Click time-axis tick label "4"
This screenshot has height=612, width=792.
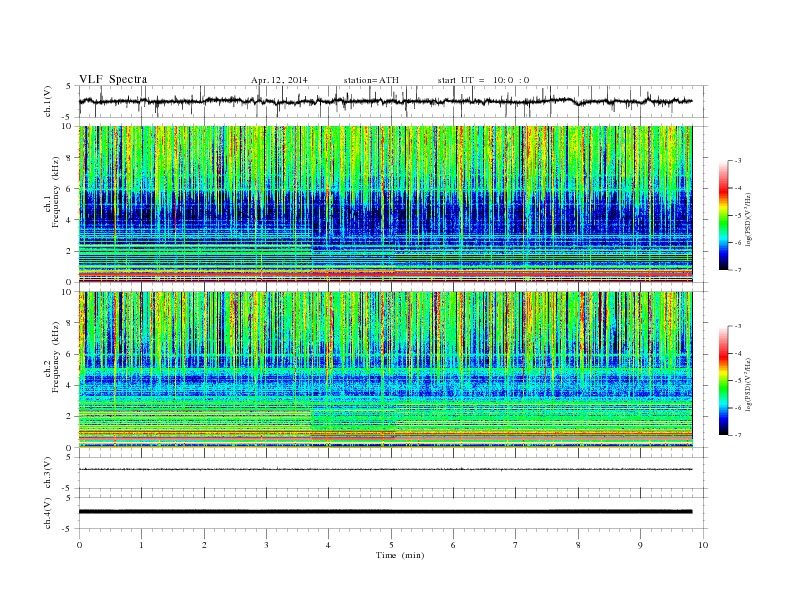pyautogui.click(x=328, y=545)
